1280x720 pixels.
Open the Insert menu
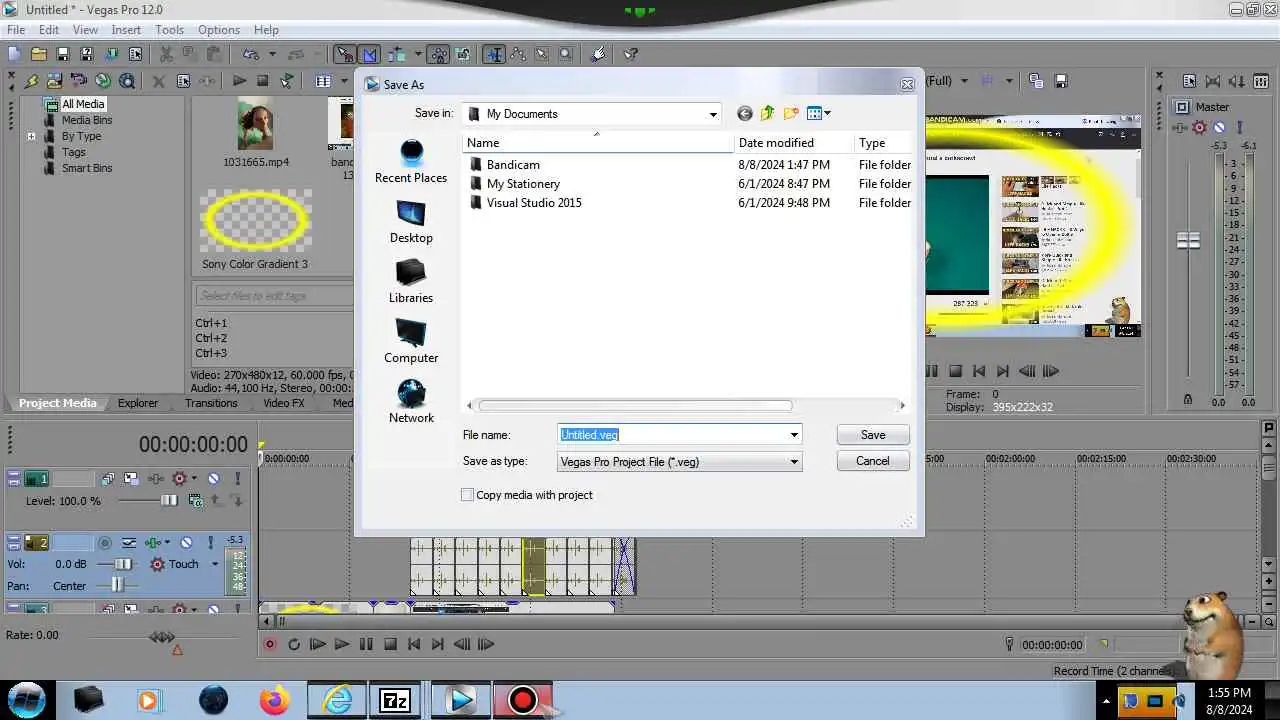(126, 30)
